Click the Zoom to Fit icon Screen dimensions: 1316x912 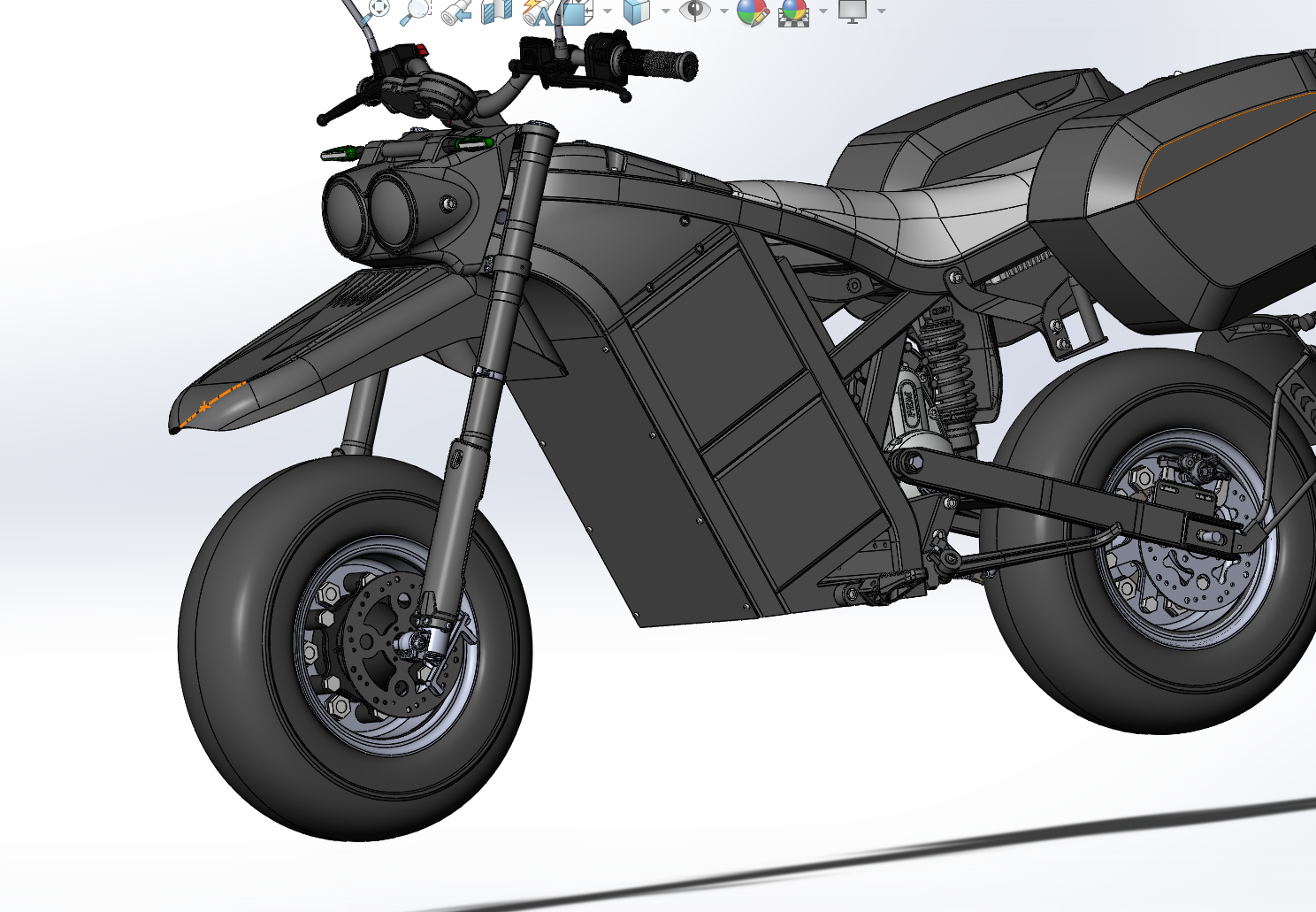point(378,9)
